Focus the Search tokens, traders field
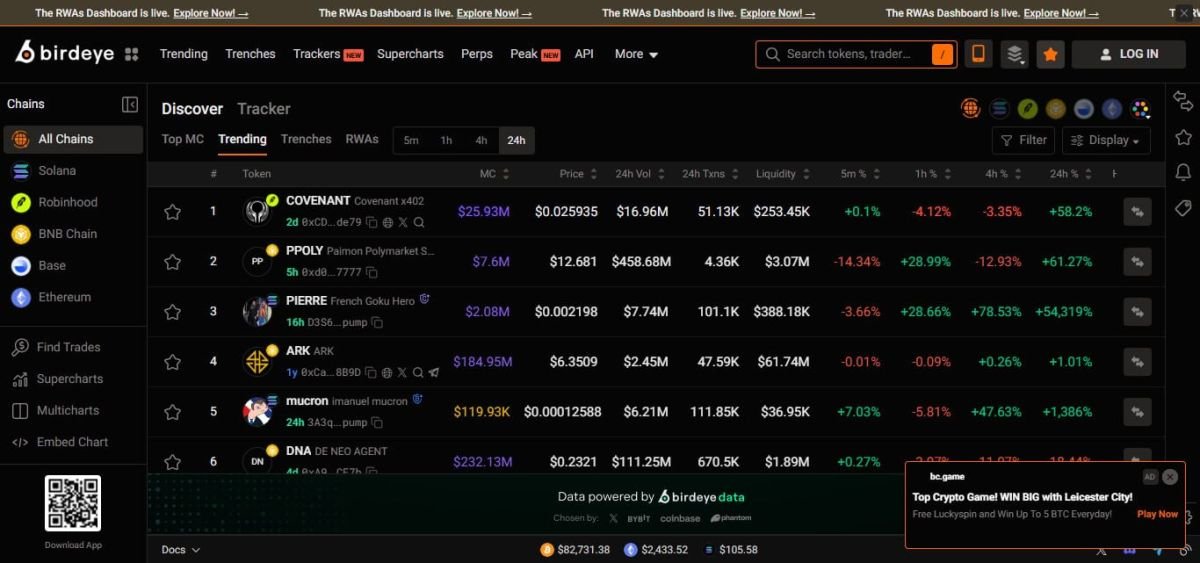The height and width of the screenshot is (563, 1200). point(856,54)
